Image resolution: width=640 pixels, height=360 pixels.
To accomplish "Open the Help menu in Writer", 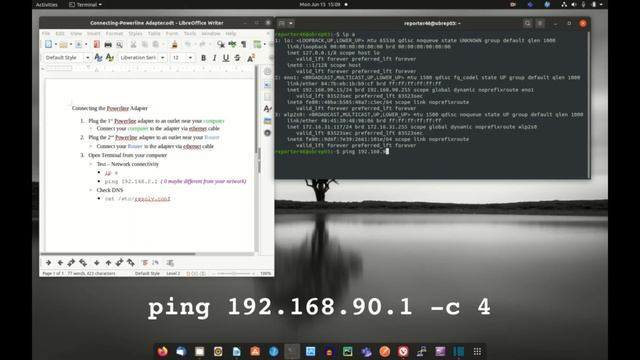I will (231, 33).
